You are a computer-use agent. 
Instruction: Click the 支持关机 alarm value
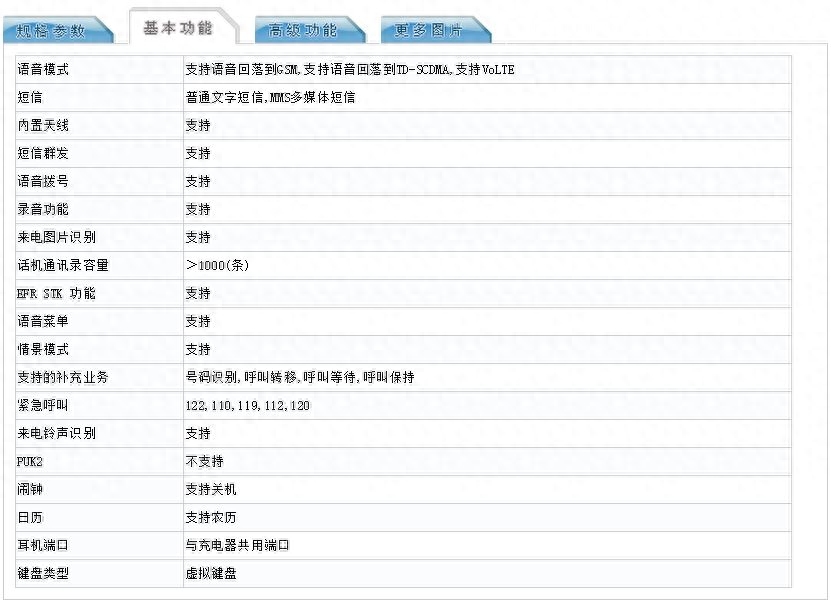(211, 490)
